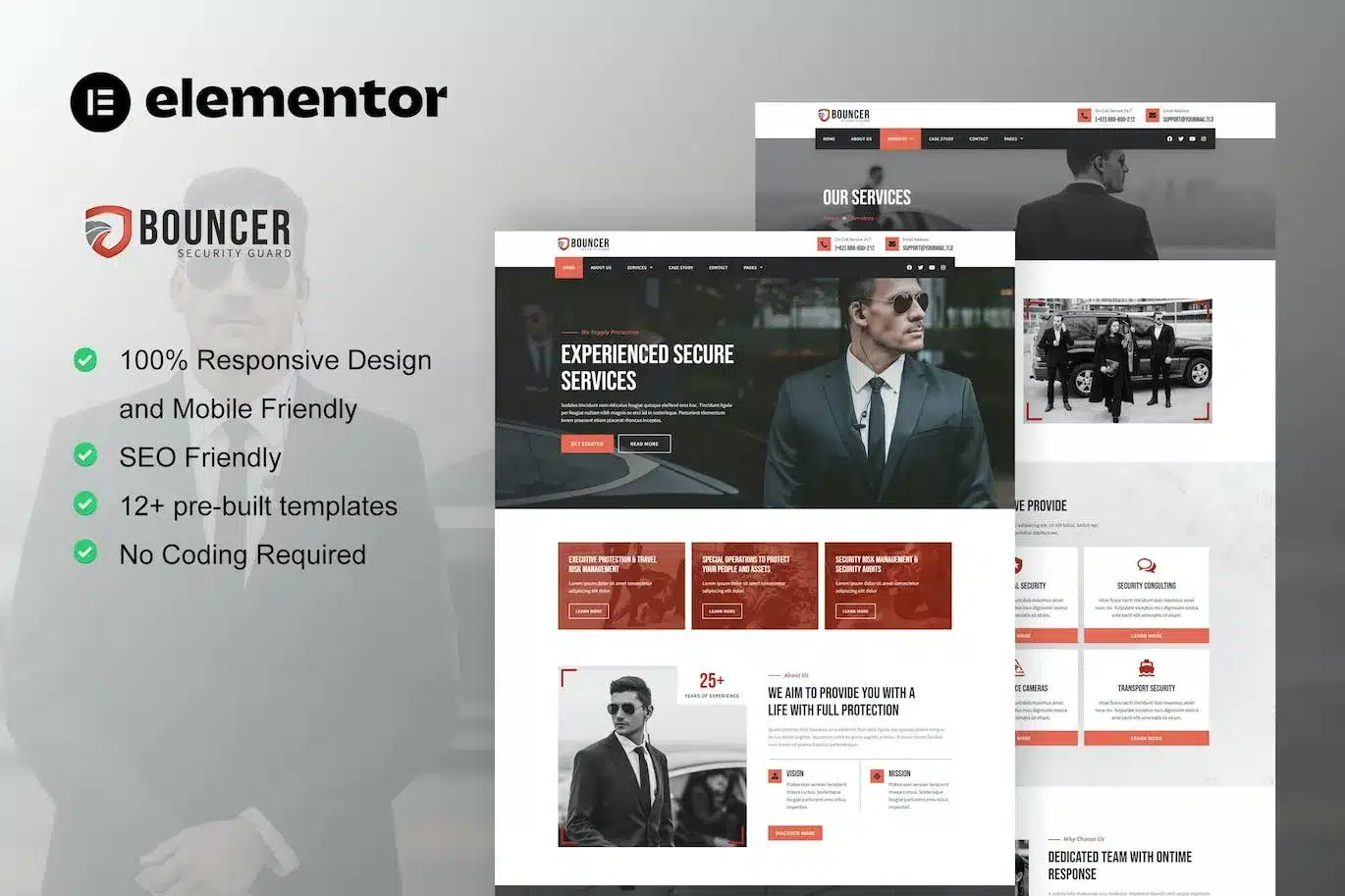The height and width of the screenshot is (896, 1345).
Task: Click the support email in front homepage header
Action: pyautogui.click(x=928, y=248)
